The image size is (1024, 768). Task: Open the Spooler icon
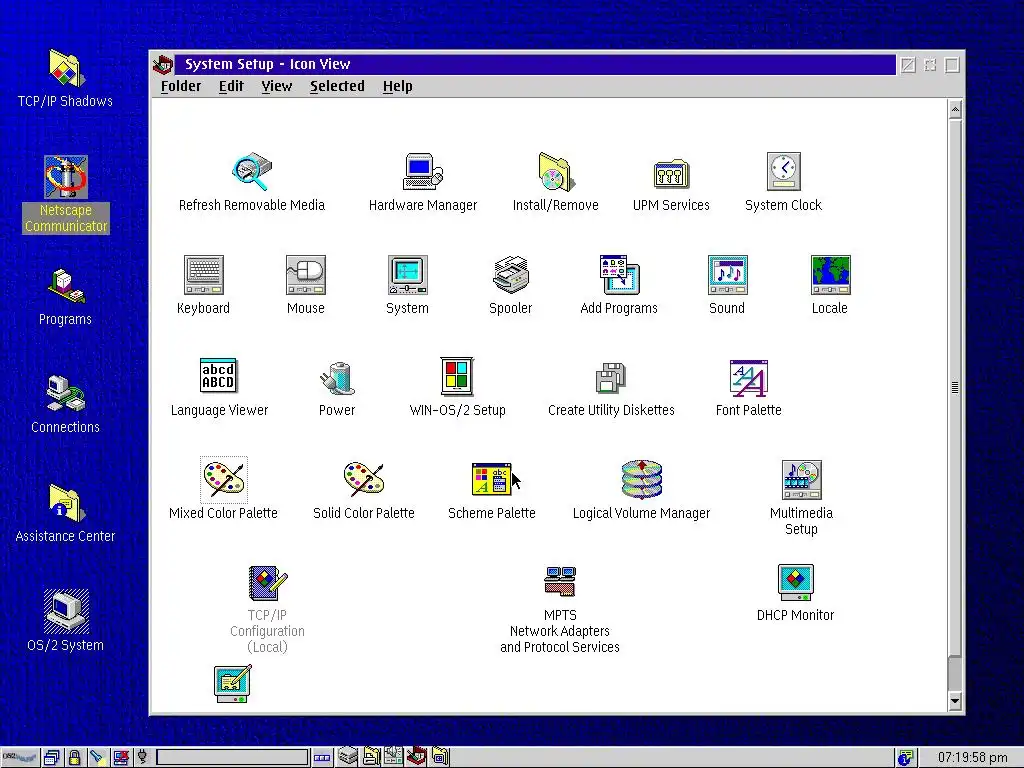pos(511,274)
